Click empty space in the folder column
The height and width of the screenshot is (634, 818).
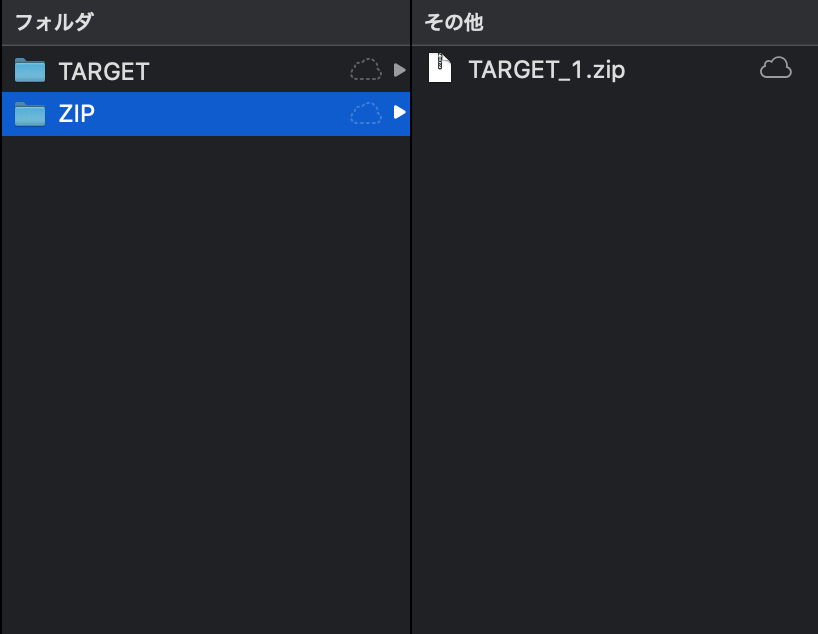point(206,385)
